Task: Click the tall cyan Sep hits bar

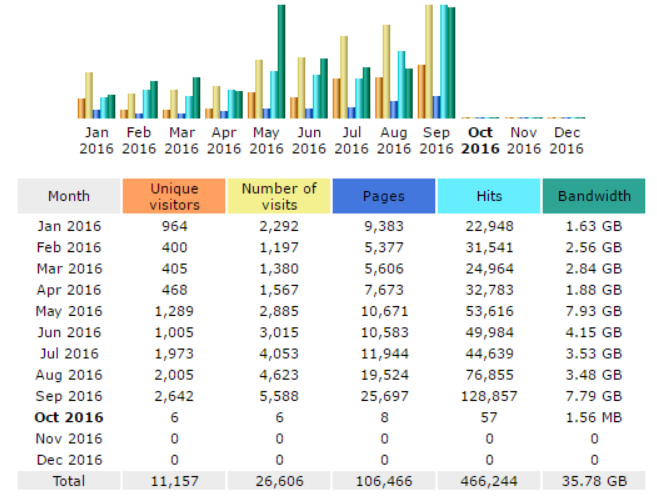Action: click(x=444, y=62)
